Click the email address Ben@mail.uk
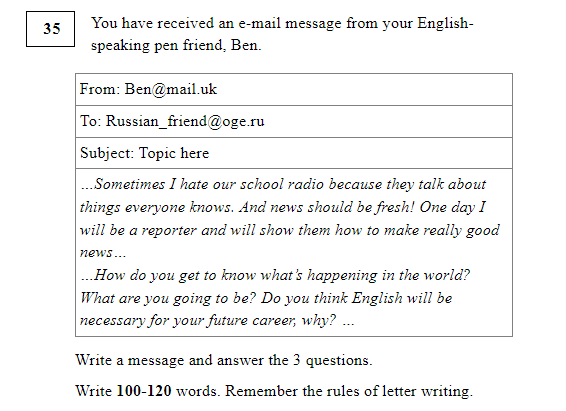566x411 pixels. [x=171, y=89]
